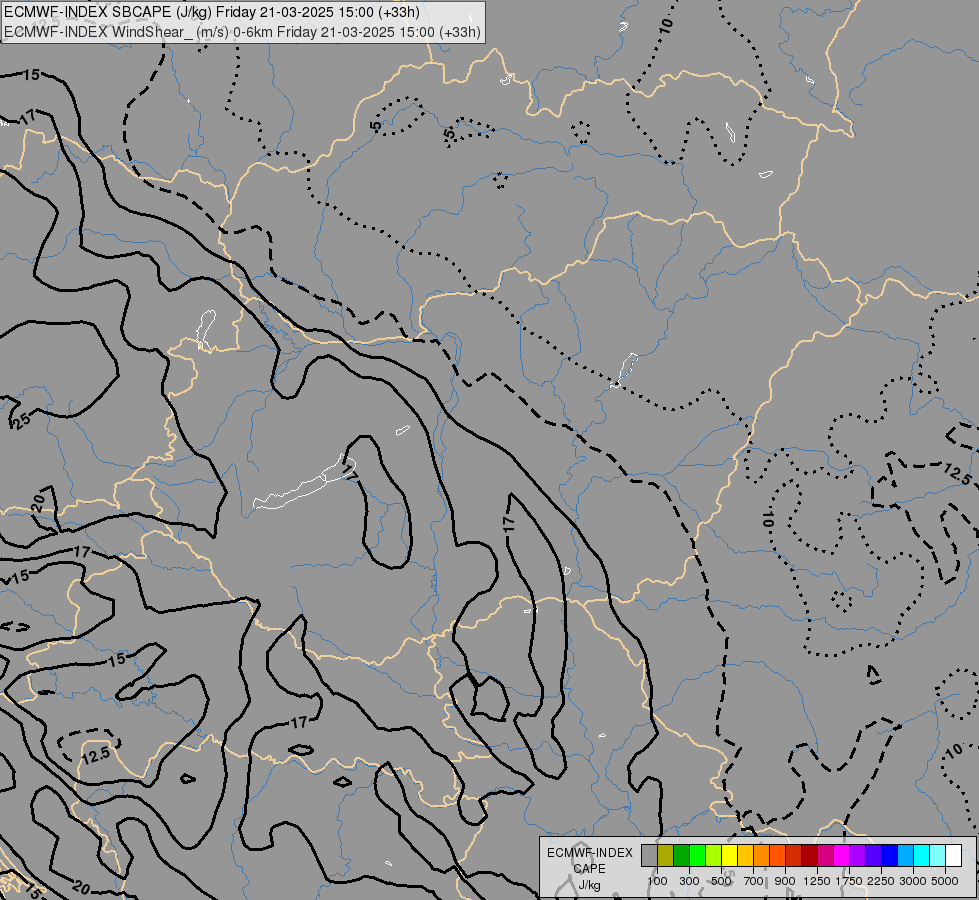Click the dark red legend swatch
979x900 pixels.
click(810, 855)
